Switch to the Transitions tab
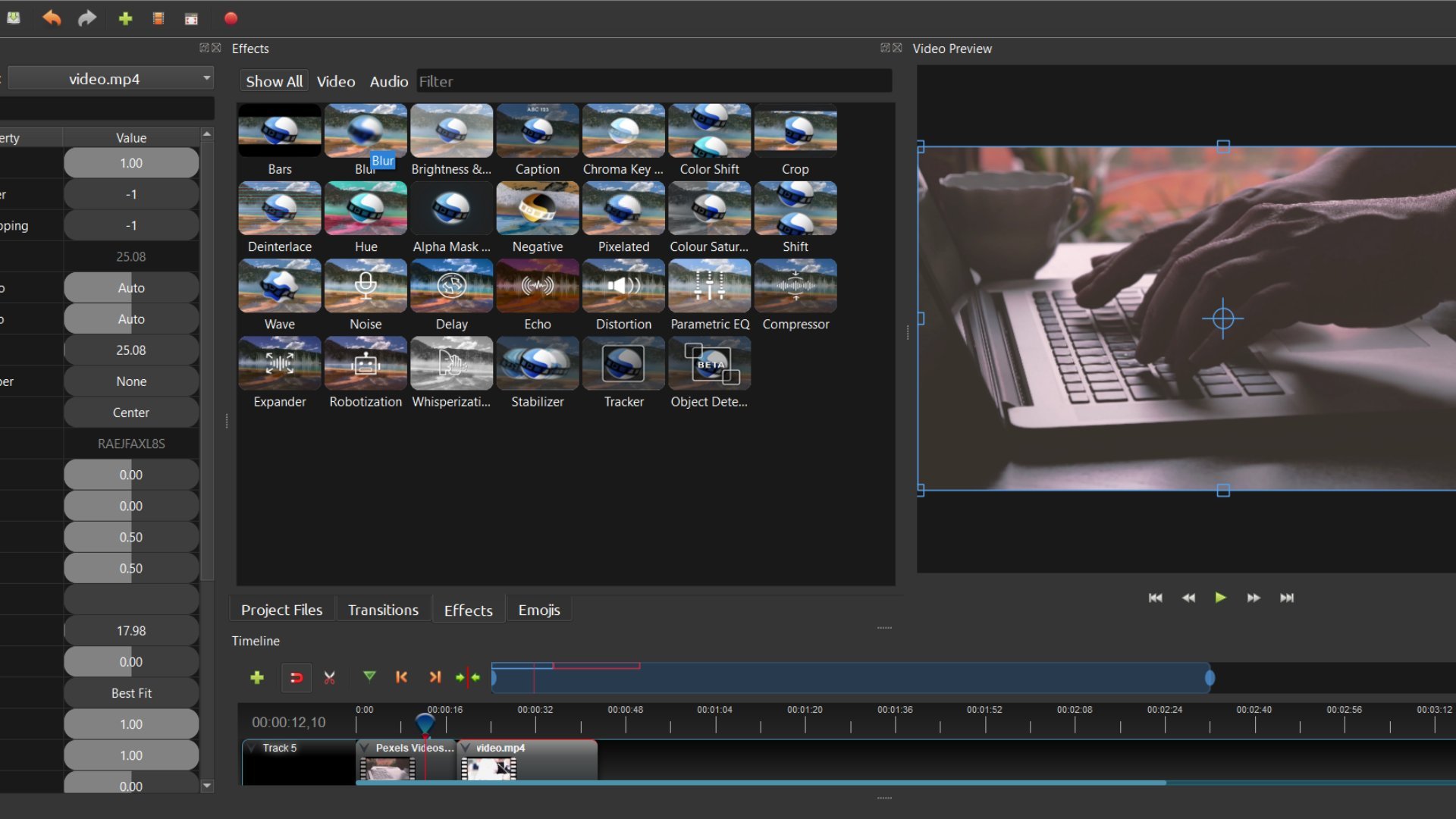Viewport: 1456px width, 819px height. click(x=383, y=610)
